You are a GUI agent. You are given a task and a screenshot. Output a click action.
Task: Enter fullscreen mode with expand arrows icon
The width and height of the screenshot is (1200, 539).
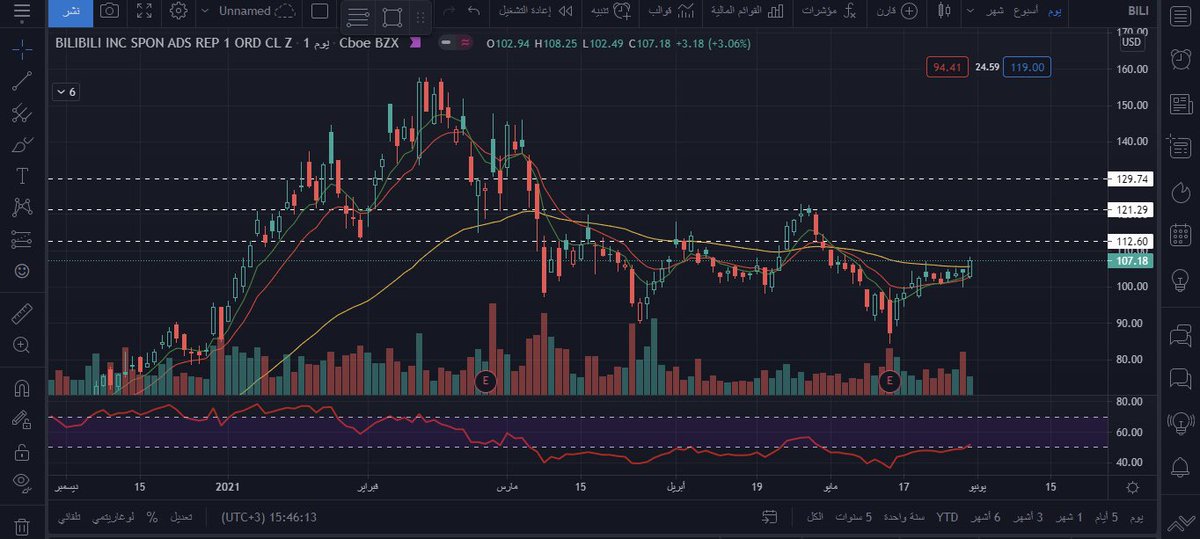click(x=144, y=12)
